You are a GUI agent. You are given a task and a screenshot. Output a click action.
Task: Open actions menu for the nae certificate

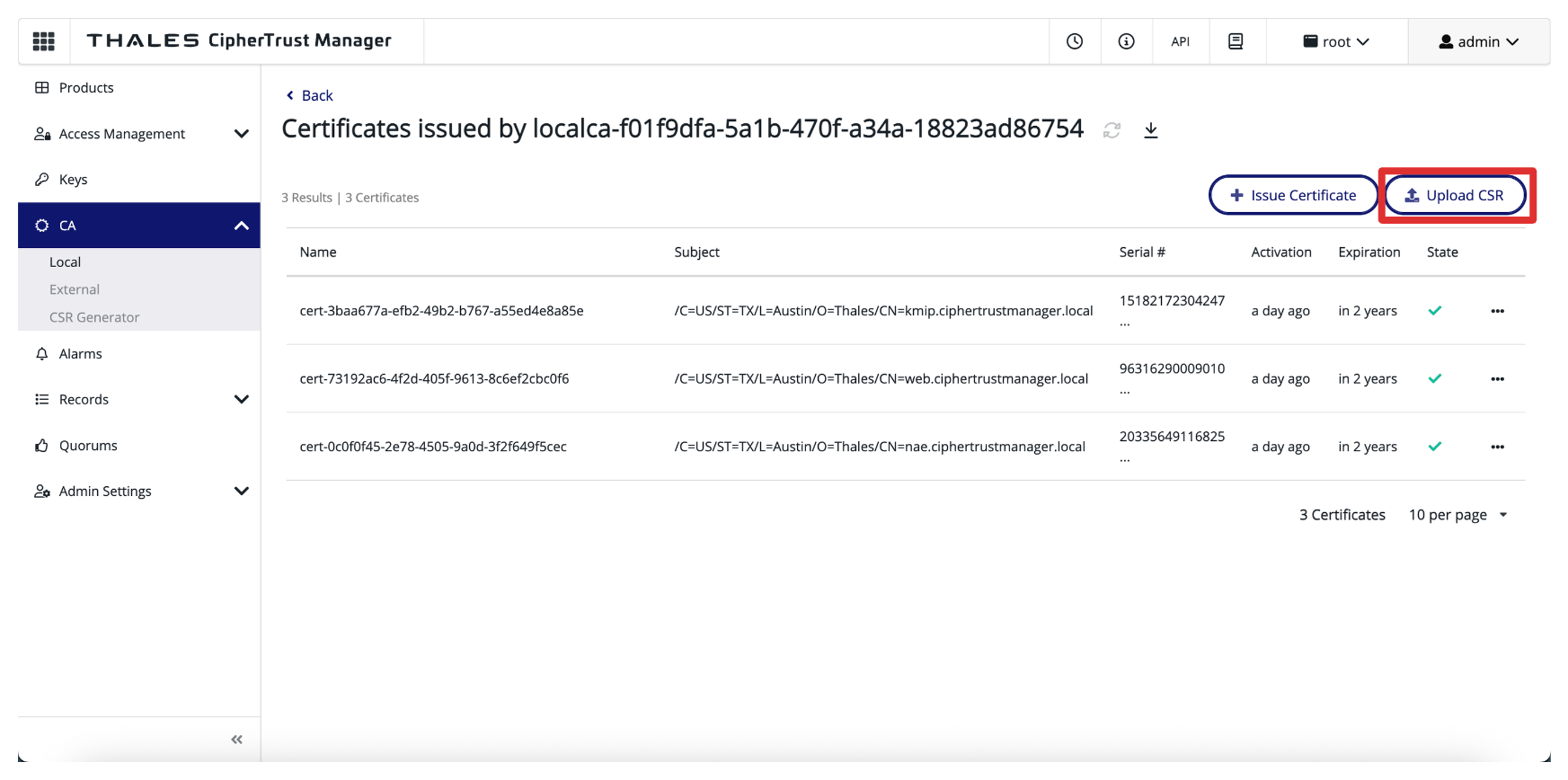[1497, 447]
